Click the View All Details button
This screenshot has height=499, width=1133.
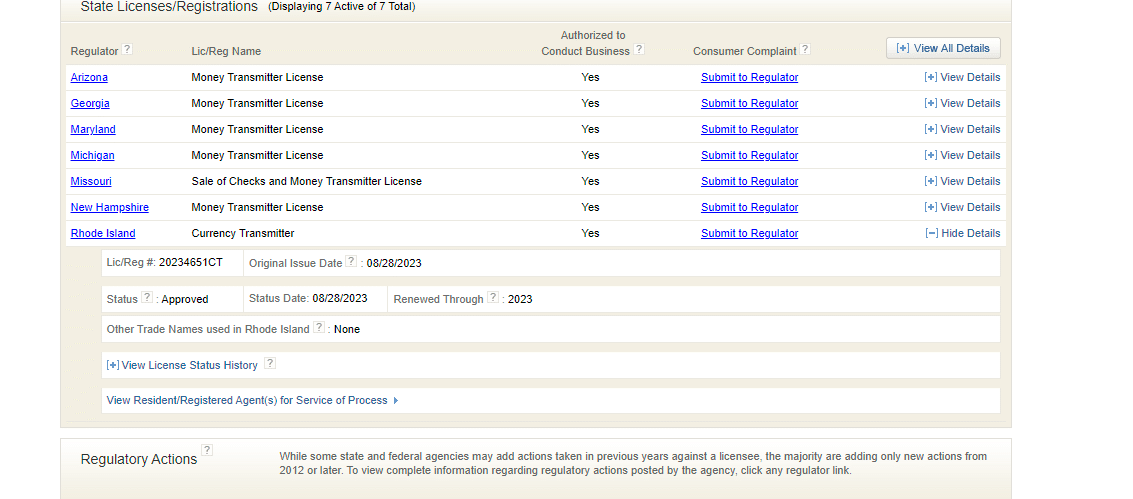coord(943,48)
